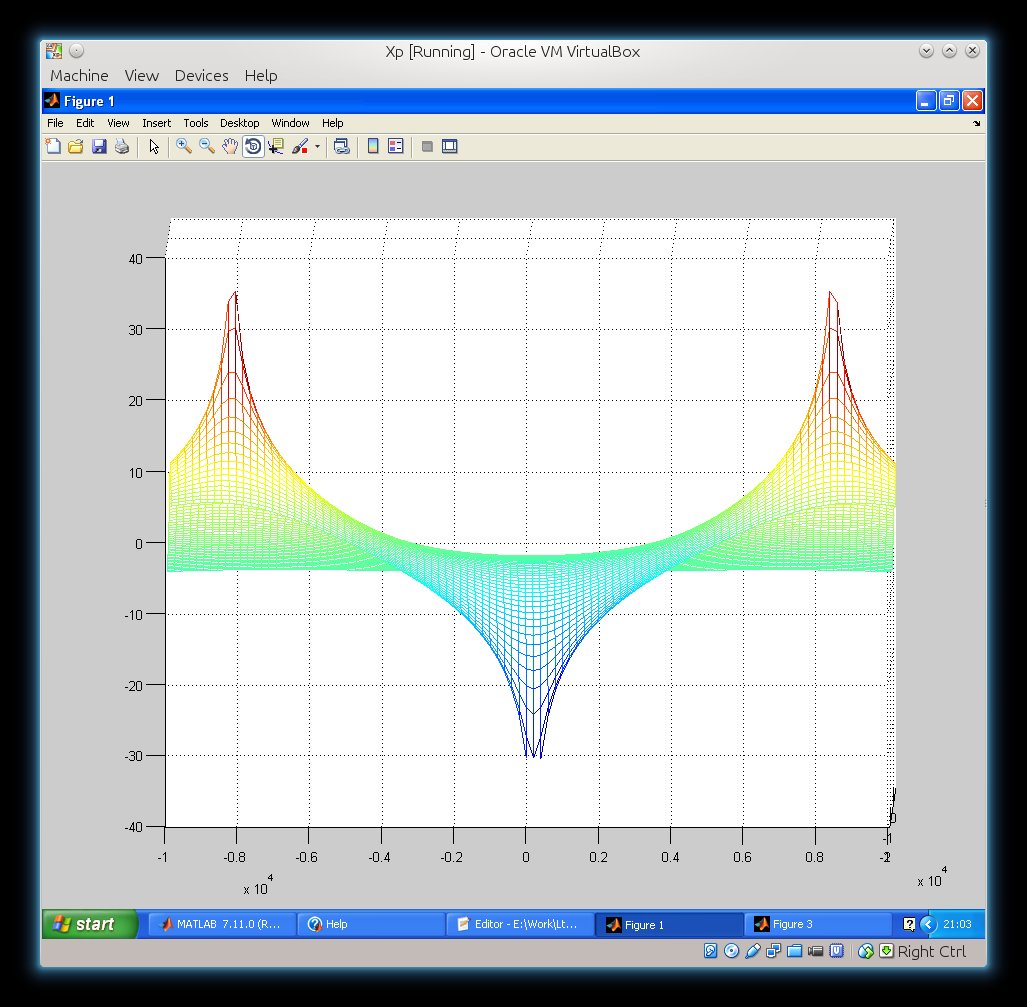Insert a colorbar via toolbar icon
This screenshot has height=1007, width=1027.
point(373,146)
